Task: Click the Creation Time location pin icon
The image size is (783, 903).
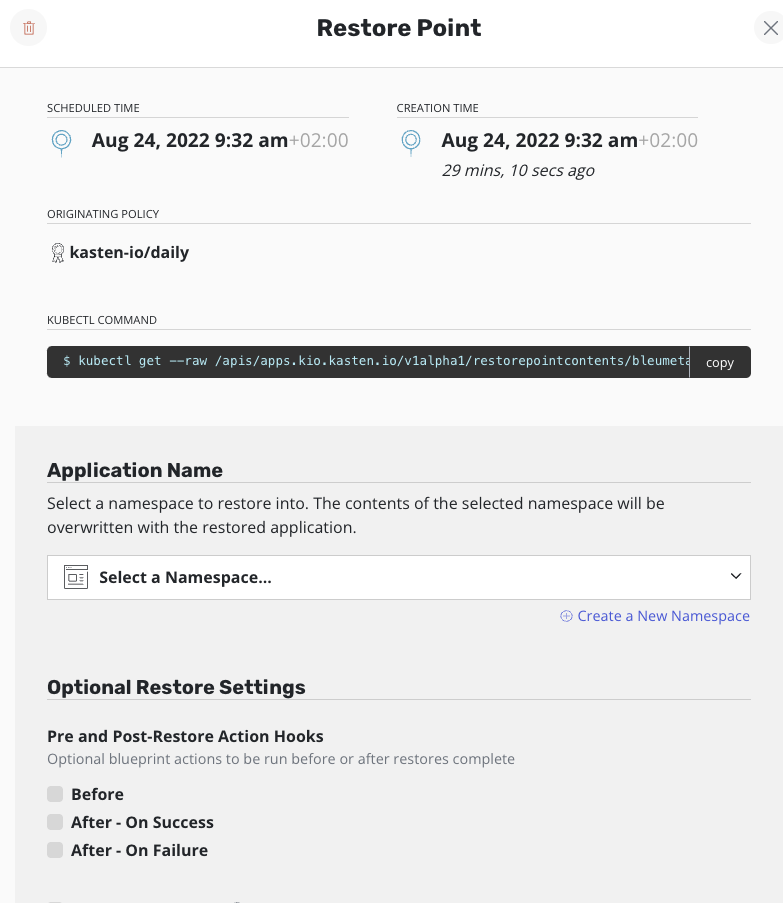Action: pyautogui.click(x=411, y=142)
